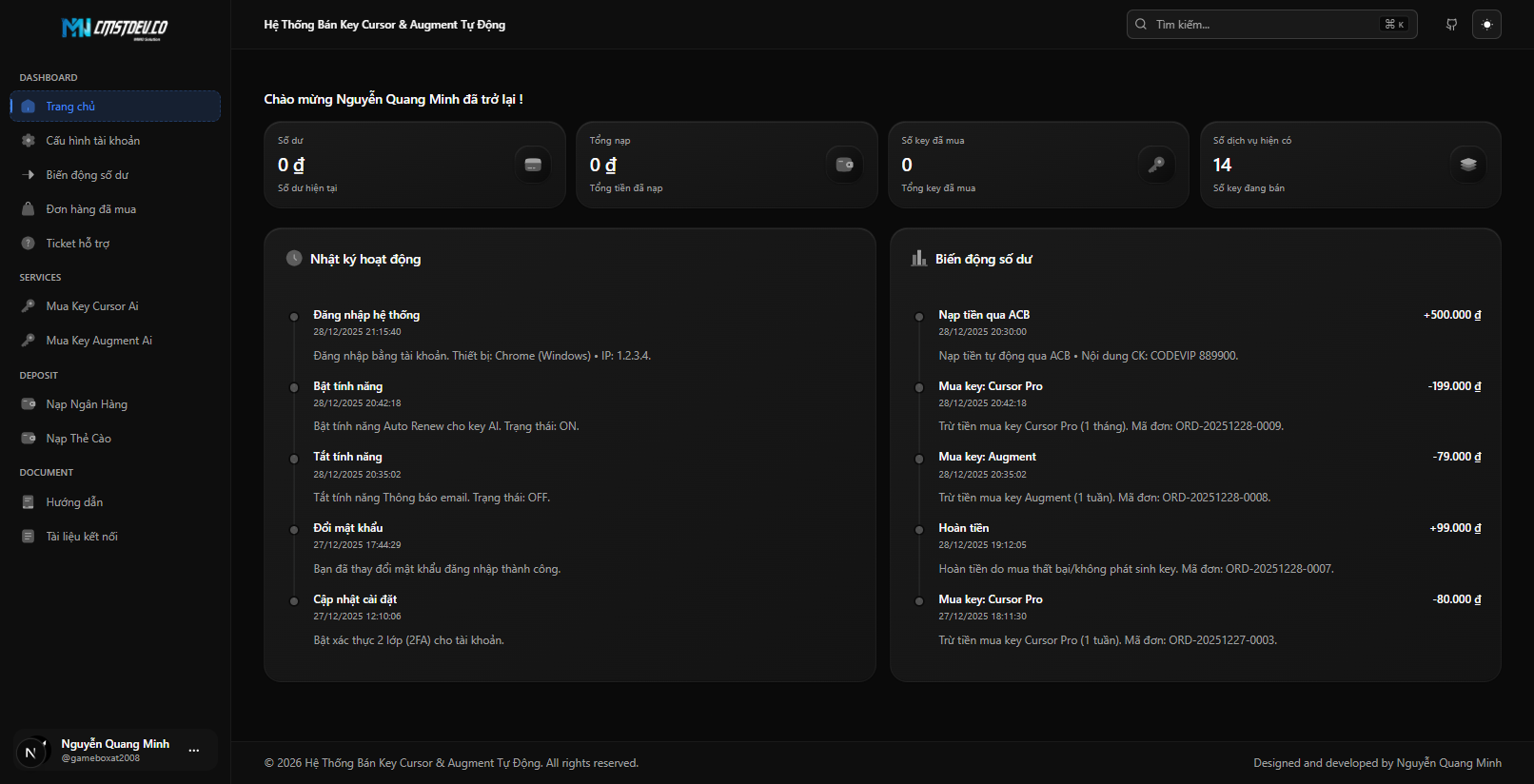Viewport: 1534px width, 784px height.
Task: Click the key icon in Số key đã mua card
Action: coord(1156,165)
